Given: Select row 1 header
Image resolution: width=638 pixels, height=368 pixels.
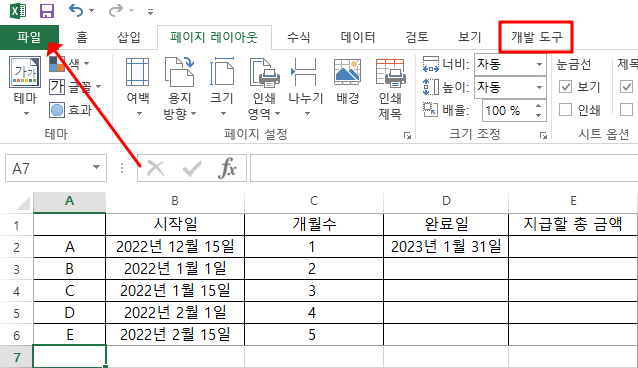Looking at the screenshot, I should 16,225.
